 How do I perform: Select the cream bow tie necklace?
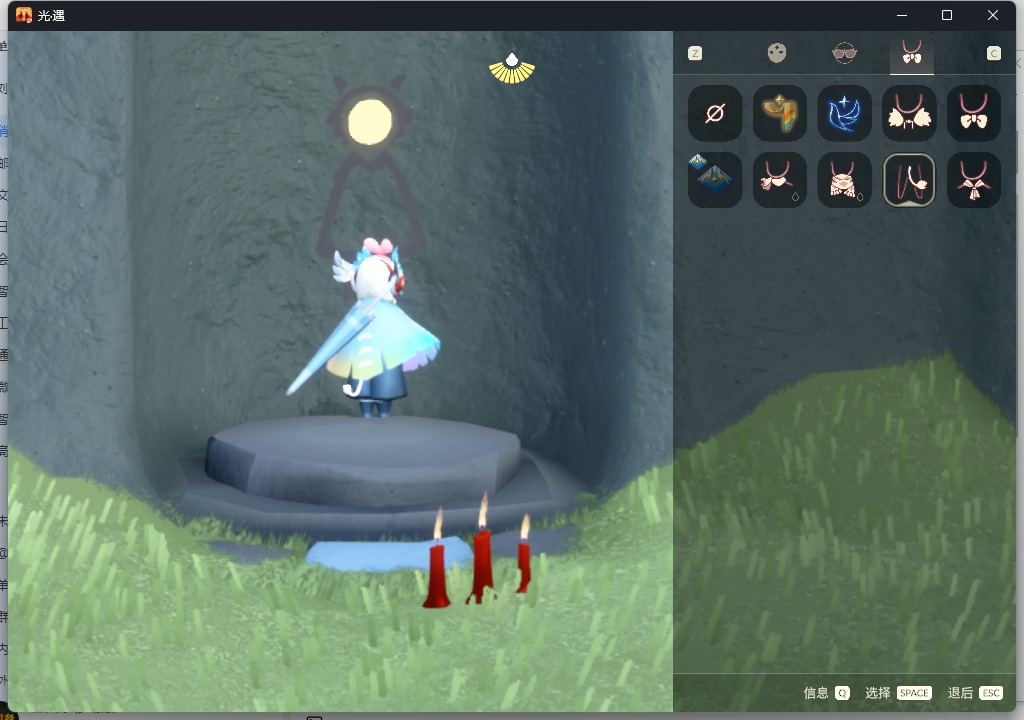[974, 113]
